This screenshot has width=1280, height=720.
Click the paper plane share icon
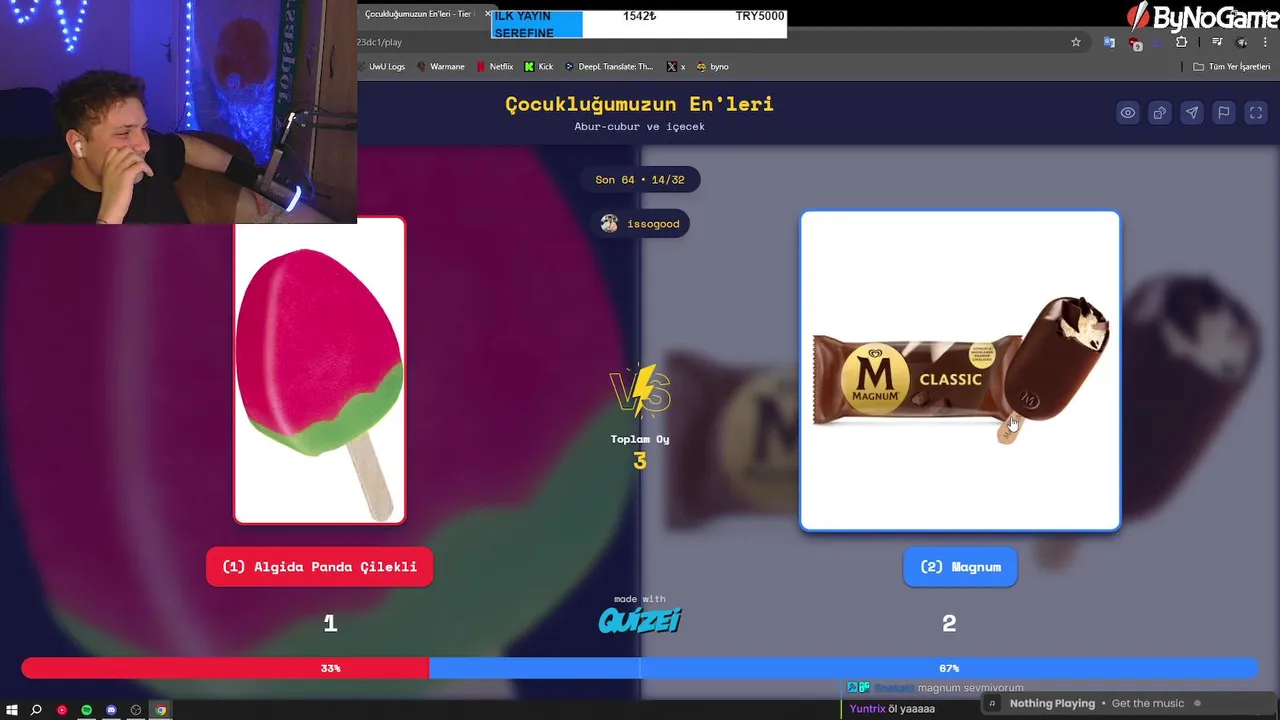coord(1192,113)
